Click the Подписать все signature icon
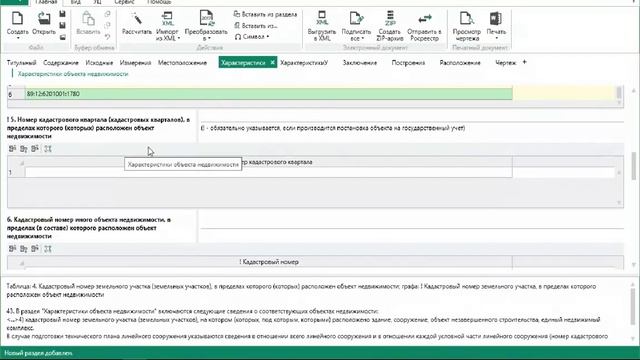640x360 pixels. click(356, 18)
